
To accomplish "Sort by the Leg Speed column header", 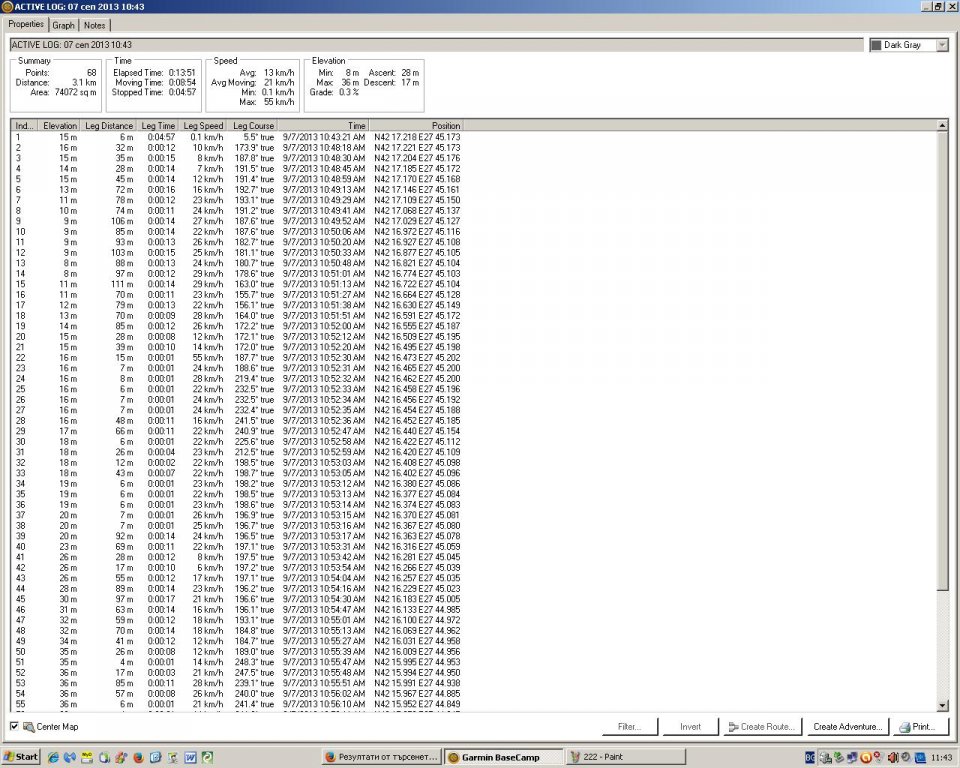I will pos(203,126).
